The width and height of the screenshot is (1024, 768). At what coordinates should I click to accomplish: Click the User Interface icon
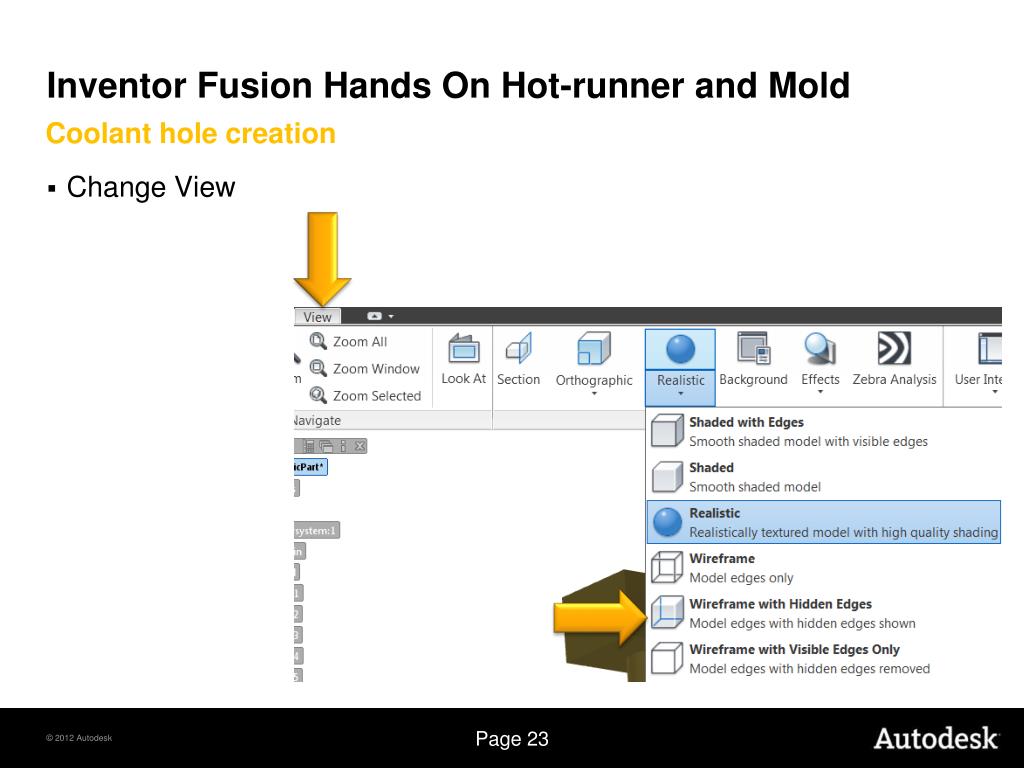point(989,348)
